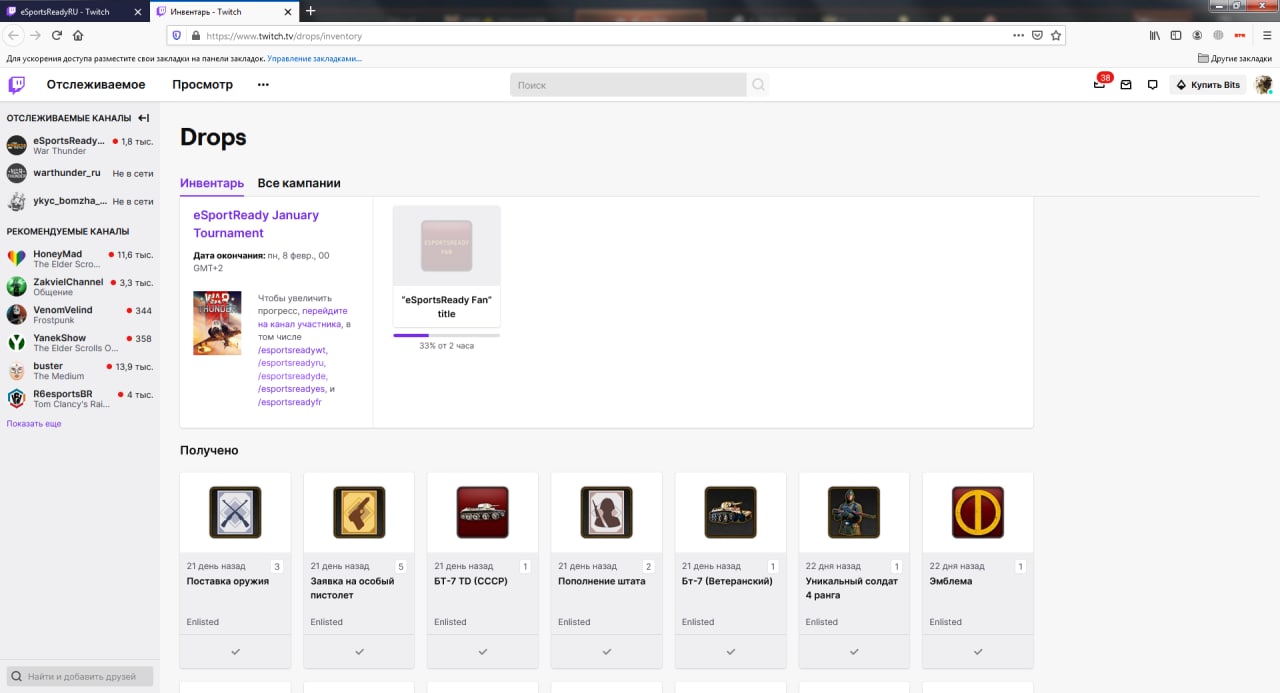
Task: Switch to Все кампании tab
Action: point(299,183)
